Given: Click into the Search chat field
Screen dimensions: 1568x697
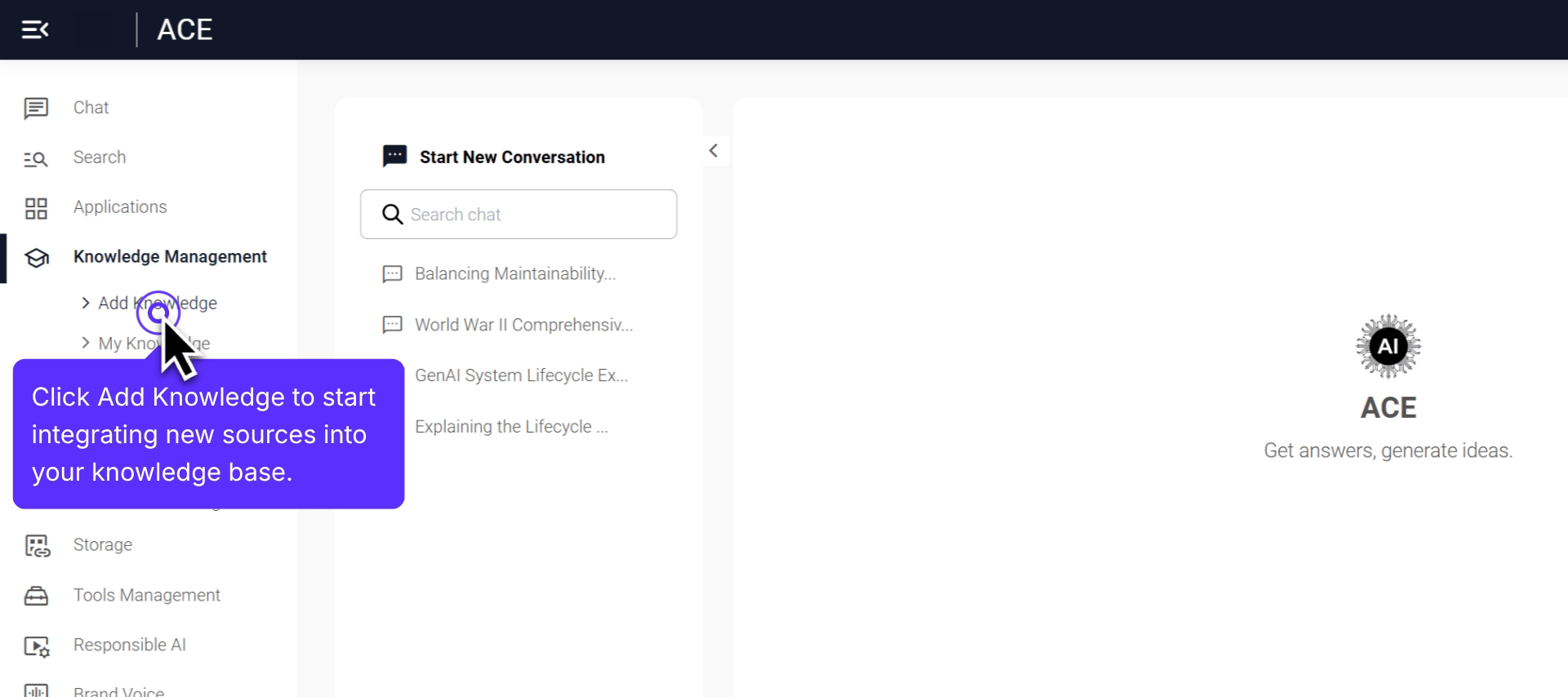Looking at the screenshot, I should click(531, 215).
